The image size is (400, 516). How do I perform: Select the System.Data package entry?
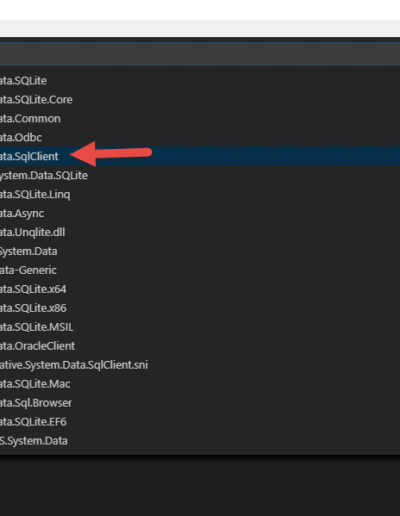coord(200,251)
